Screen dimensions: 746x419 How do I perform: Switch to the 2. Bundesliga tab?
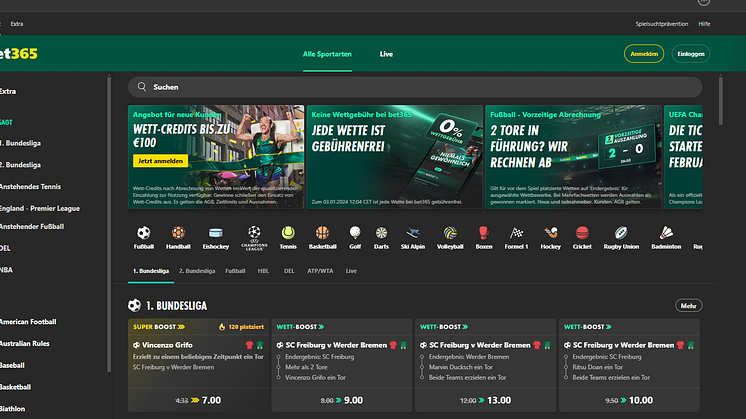tap(196, 271)
